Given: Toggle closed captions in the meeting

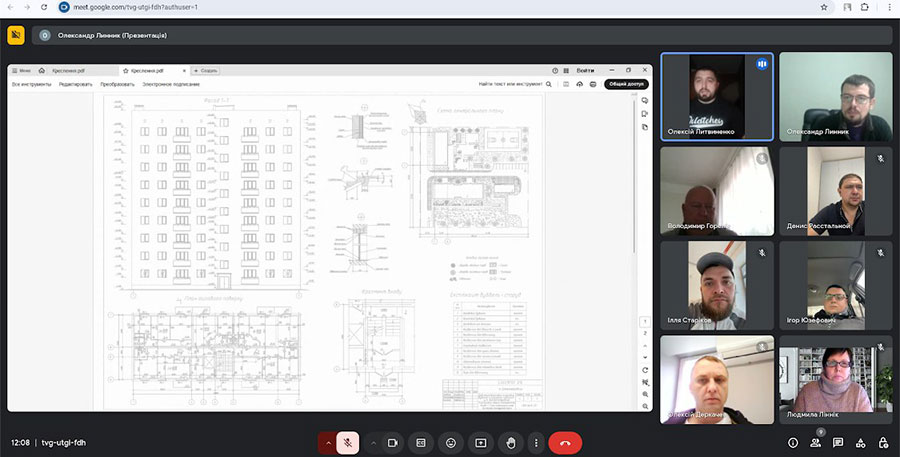Looking at the screenshot, I should click(x=421, y=442).
